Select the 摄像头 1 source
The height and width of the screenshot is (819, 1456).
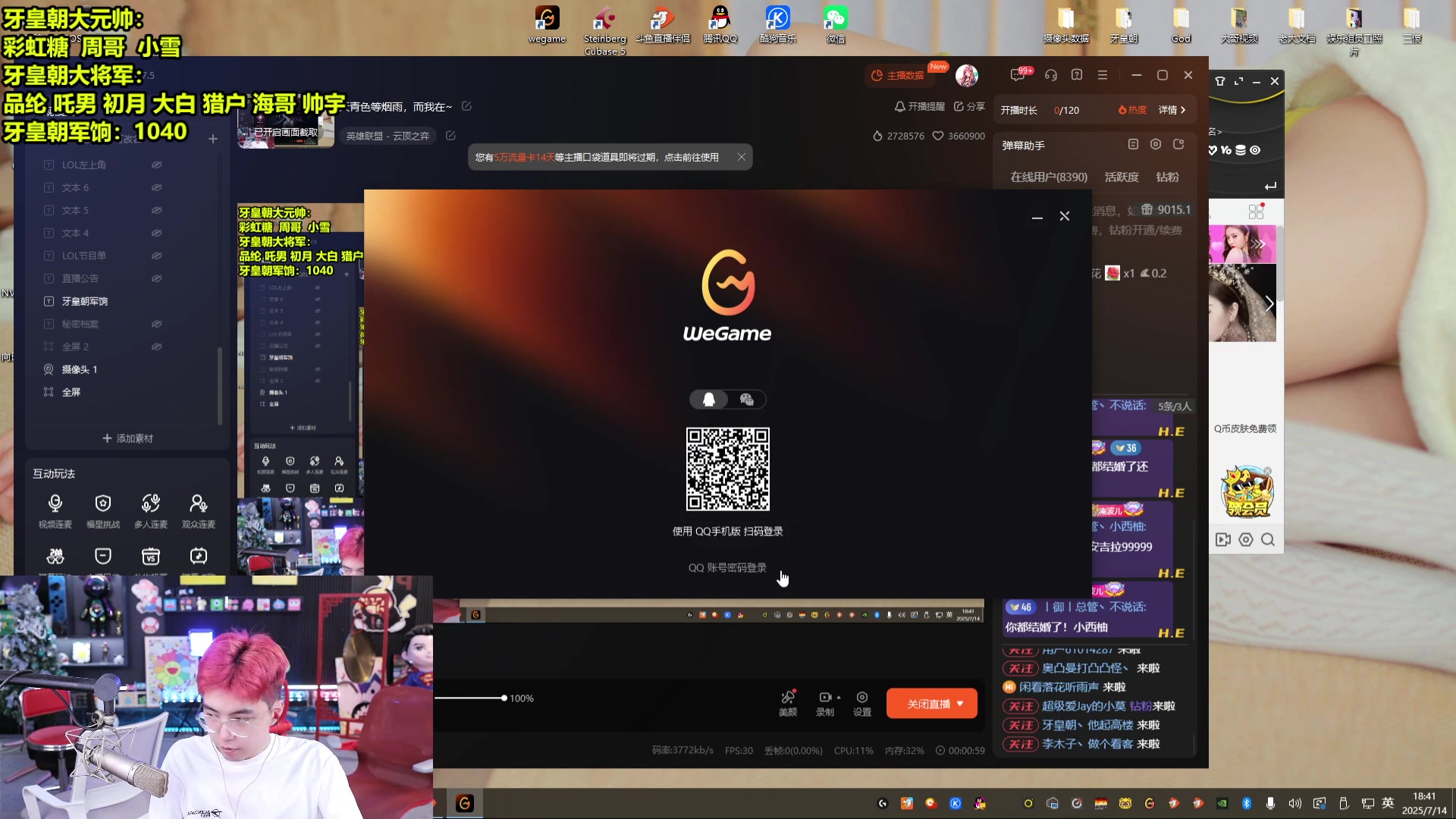[79, 369]
